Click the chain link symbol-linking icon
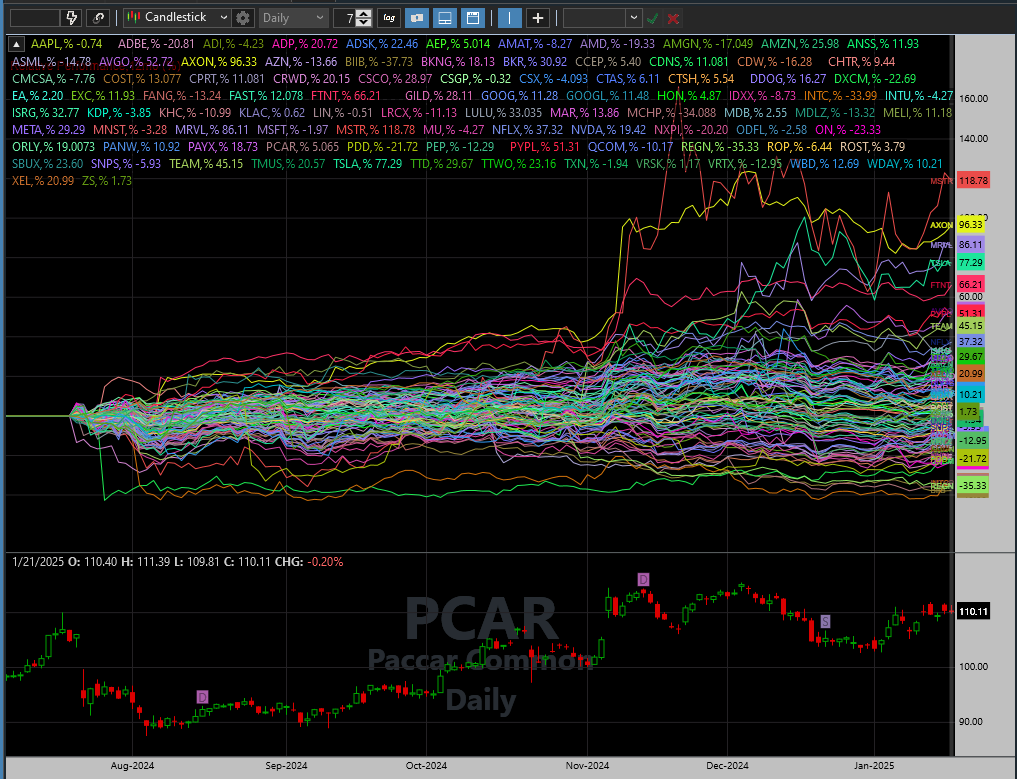This screenshot has width=1017, height=779. click(x=99, y=18)
